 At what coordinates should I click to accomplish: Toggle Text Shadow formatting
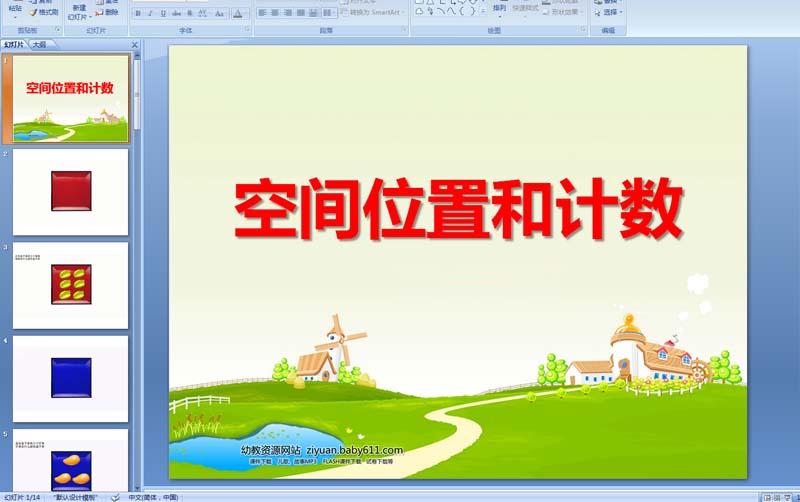pyautogui.click(x=190, y=14)
